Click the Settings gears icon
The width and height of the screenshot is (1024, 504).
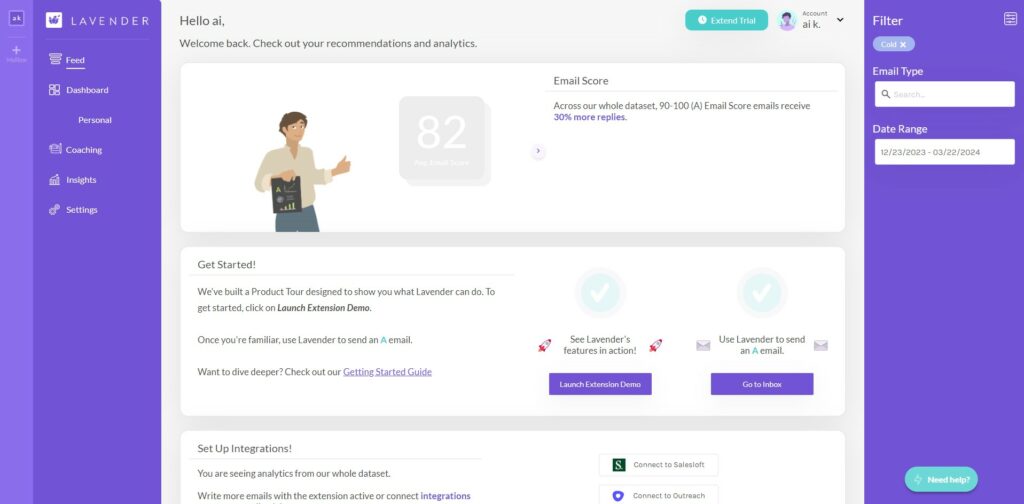pyautogui.click(x=55, y=210)
